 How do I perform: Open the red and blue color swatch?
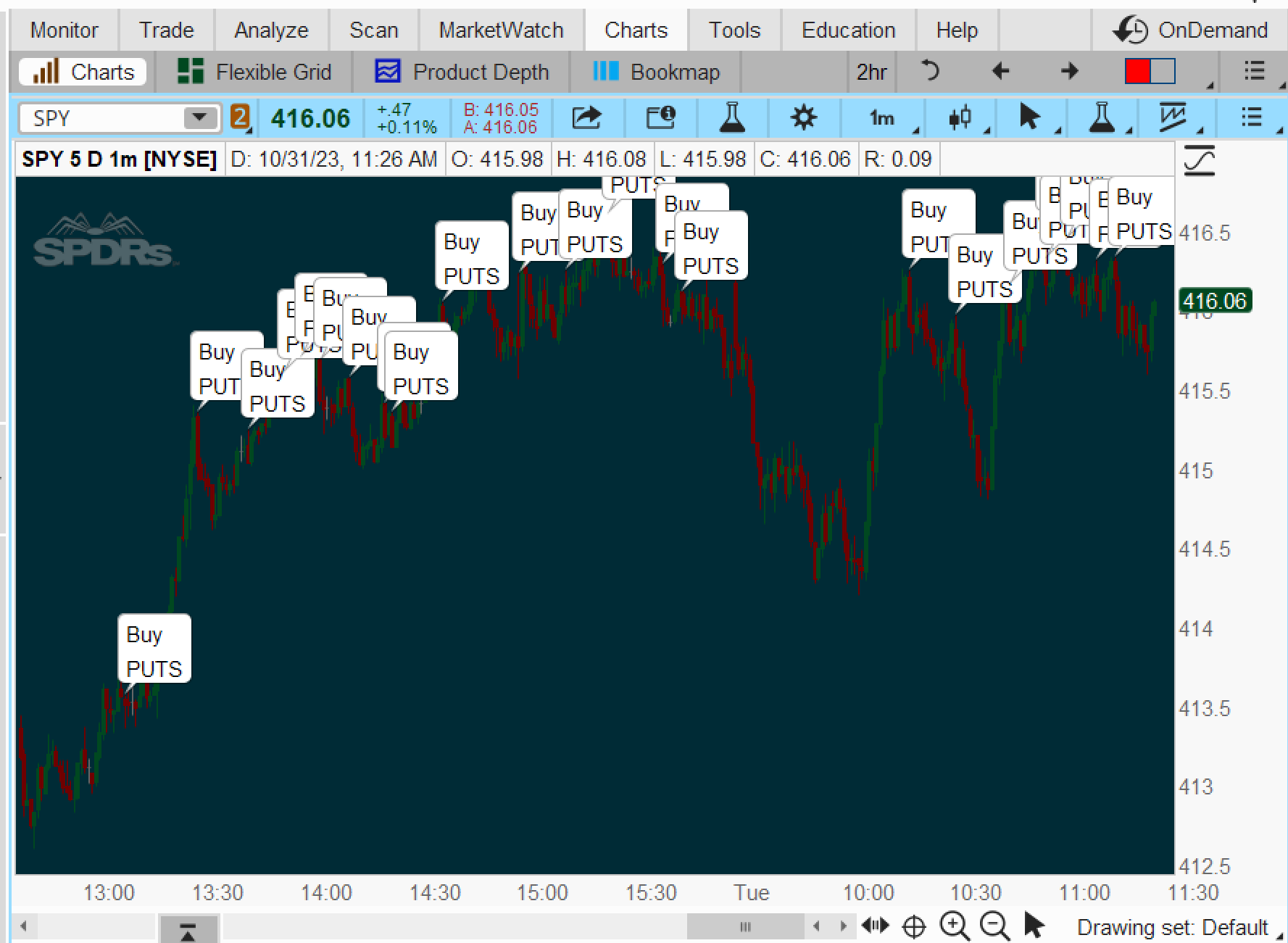(1150, 71)
